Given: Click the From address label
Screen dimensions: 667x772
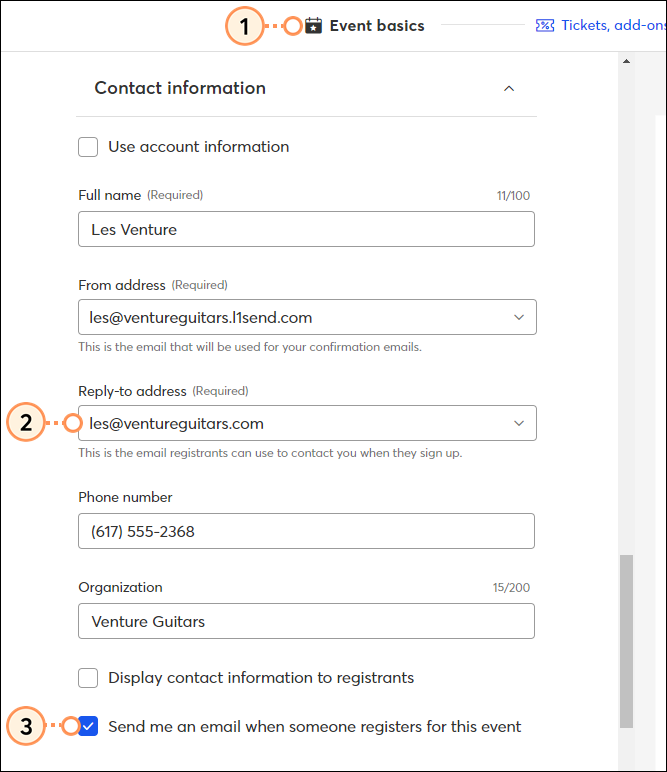Looking at the screenshot, I should click(122, 286).
